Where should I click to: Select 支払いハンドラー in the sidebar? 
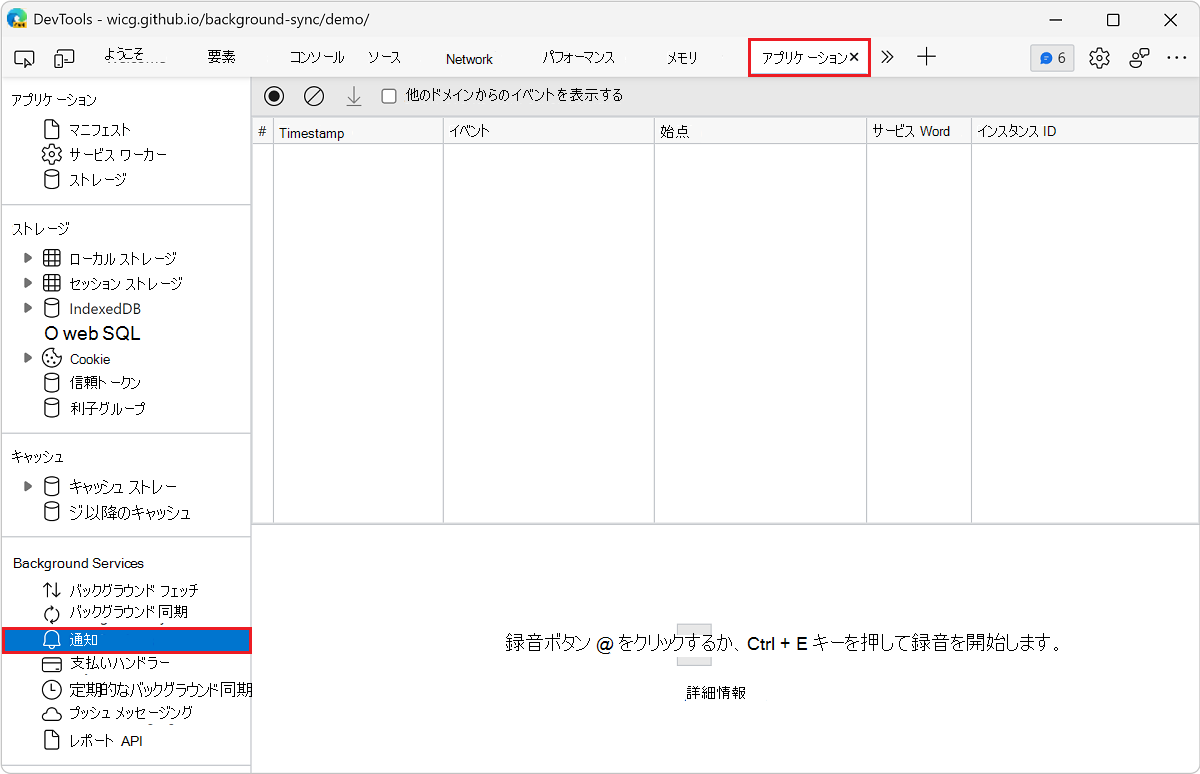pyautogui.click(x=120, y=663)
